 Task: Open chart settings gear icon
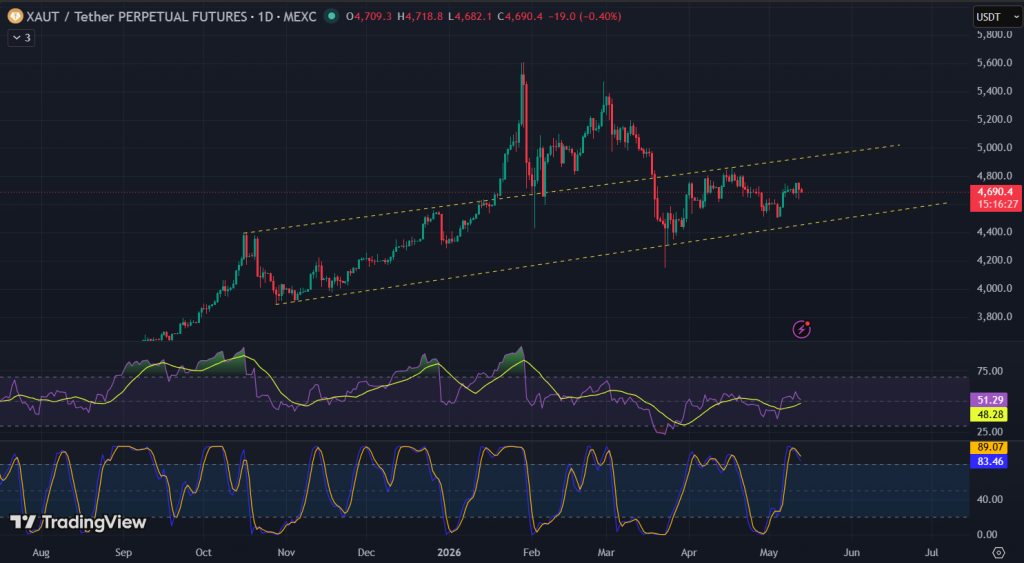[x=999, y=553]
